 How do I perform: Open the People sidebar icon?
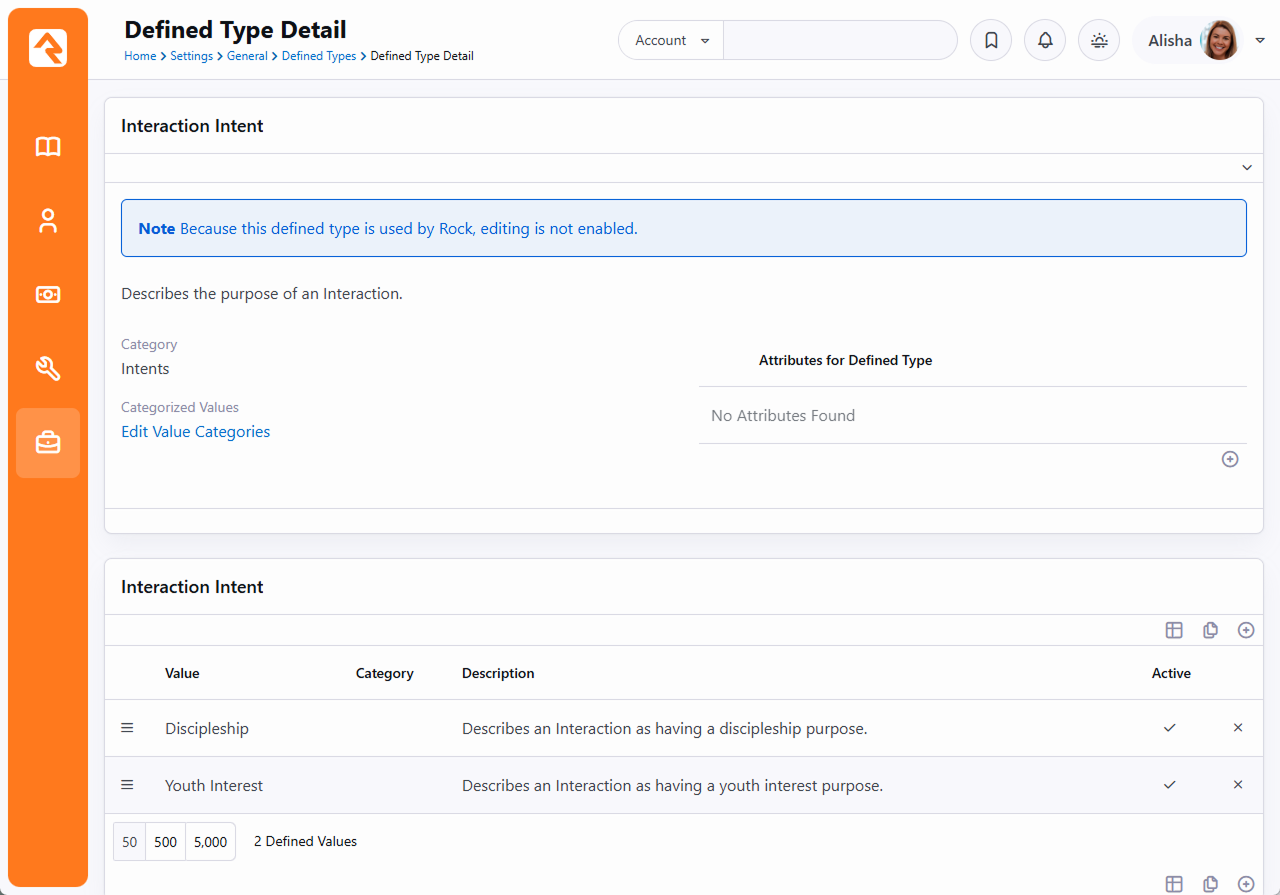click(x=48, y=221)
